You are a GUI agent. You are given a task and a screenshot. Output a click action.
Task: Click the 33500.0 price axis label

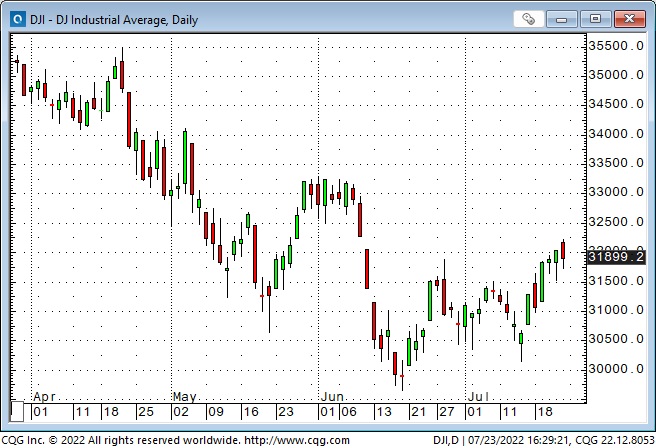pyautogui.click(x=616, y=163)
